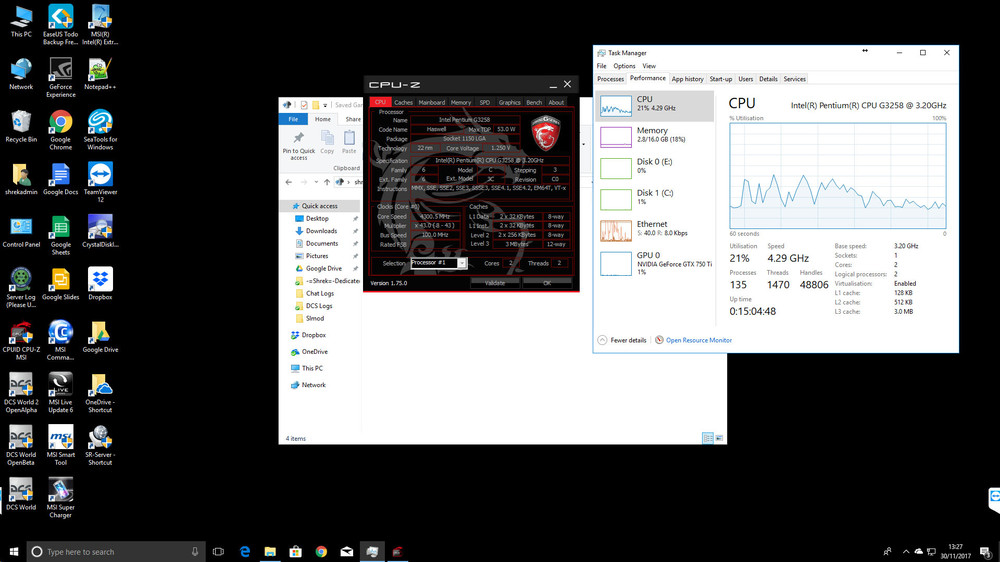The image size is (1000, 562).
Task: Switch to App history tab
Action: (x=687, y=79)
